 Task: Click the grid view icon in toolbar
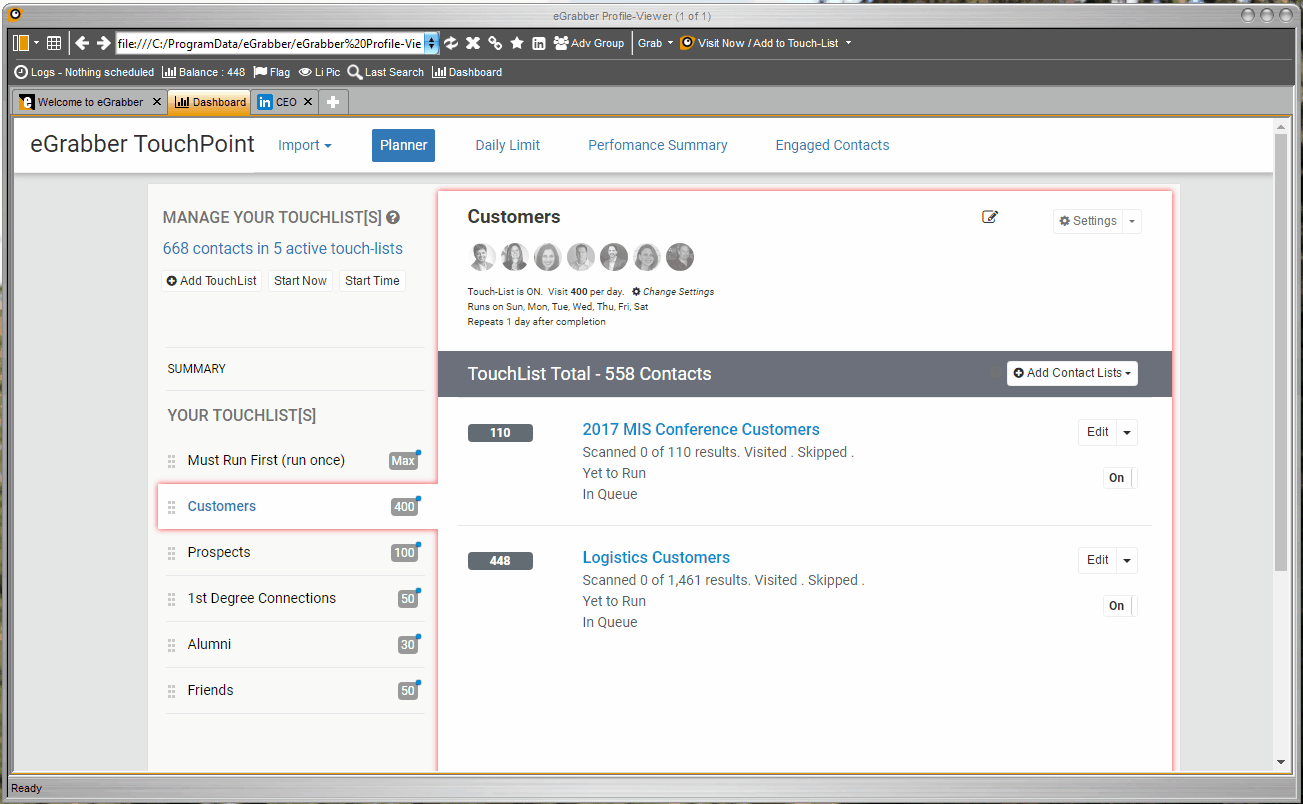(x=54, y=43)
